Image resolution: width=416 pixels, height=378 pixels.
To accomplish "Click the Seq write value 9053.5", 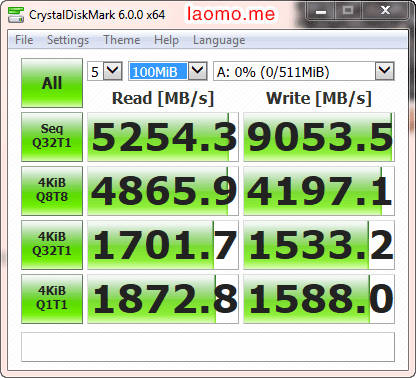I will 319,137.
